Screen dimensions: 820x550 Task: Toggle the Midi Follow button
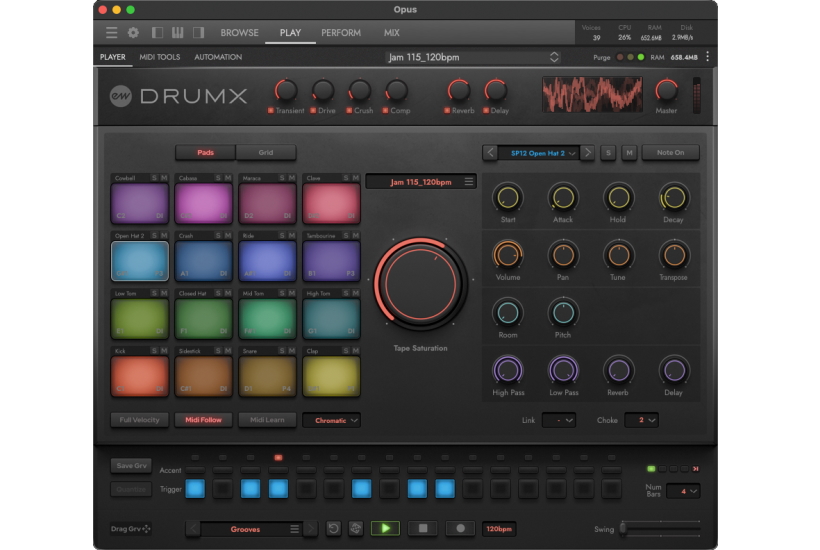click(x=203, y=420)
